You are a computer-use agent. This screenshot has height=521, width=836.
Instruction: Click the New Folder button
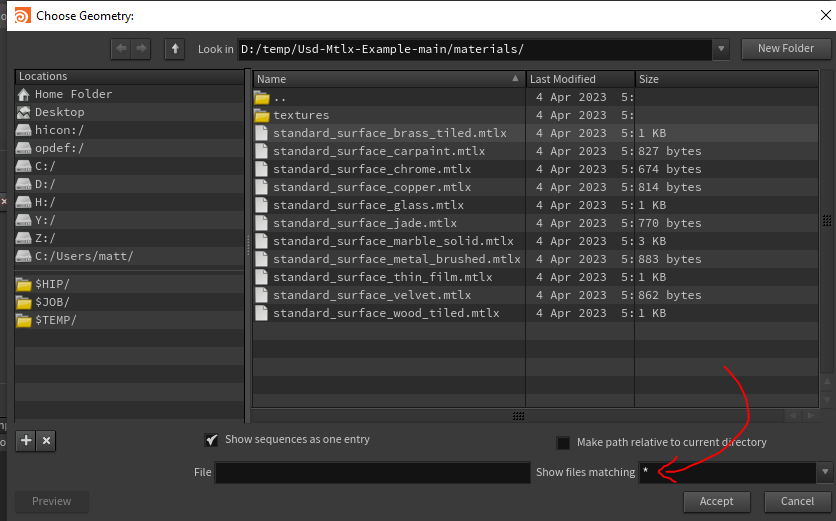click(786, 49)
